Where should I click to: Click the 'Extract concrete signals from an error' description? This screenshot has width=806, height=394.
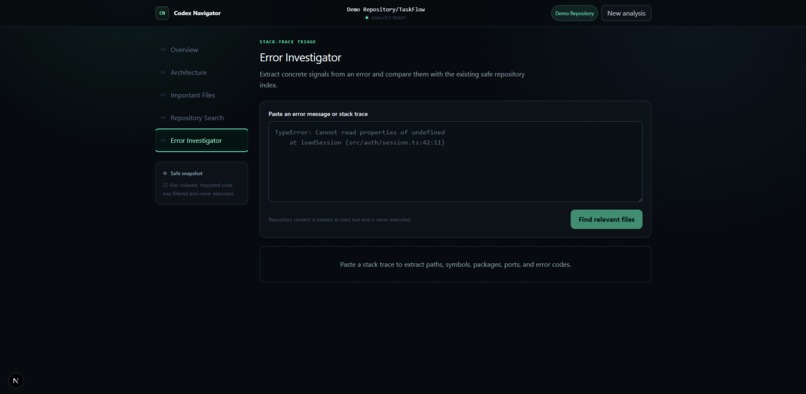pos(392,79)
